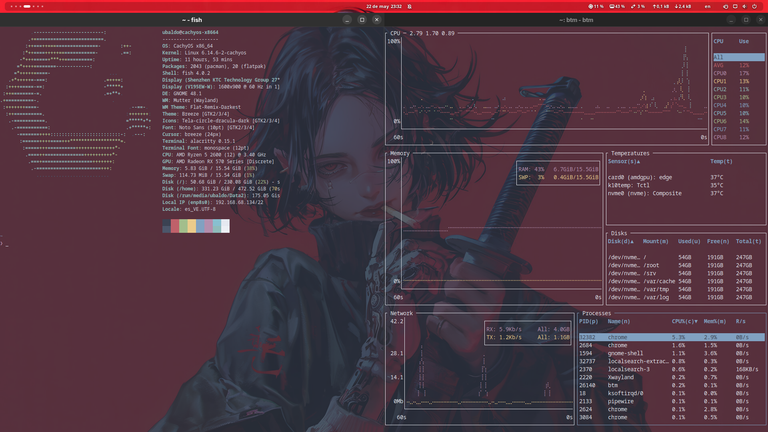This screenshot has width=768, height=432.
Task: Select the btm process row
Action: point(672,385)
